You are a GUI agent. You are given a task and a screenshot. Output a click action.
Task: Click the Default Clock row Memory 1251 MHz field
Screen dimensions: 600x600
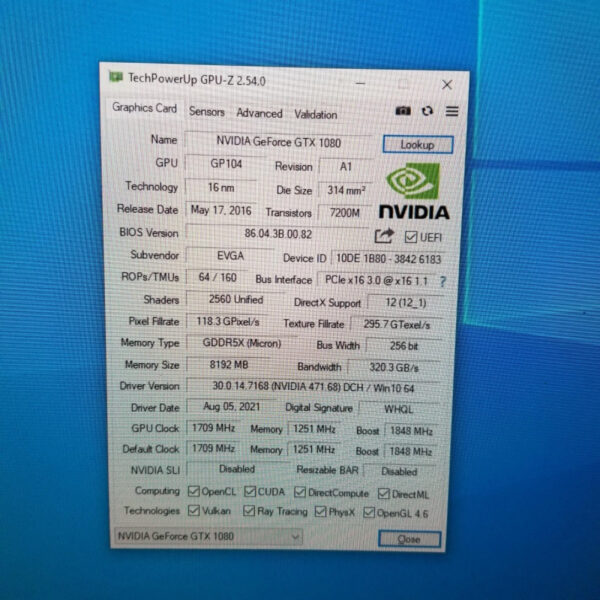314,449
